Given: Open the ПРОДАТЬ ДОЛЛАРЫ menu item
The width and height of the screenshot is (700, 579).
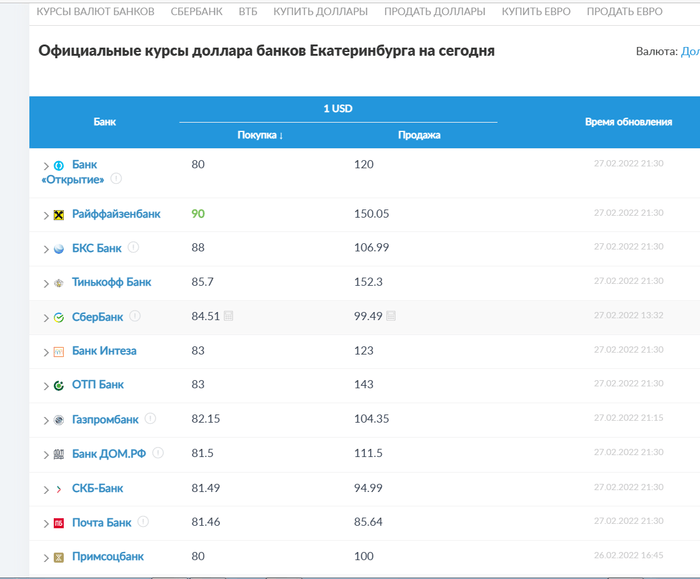Looking at the screenshot, I should coord(435,12).
